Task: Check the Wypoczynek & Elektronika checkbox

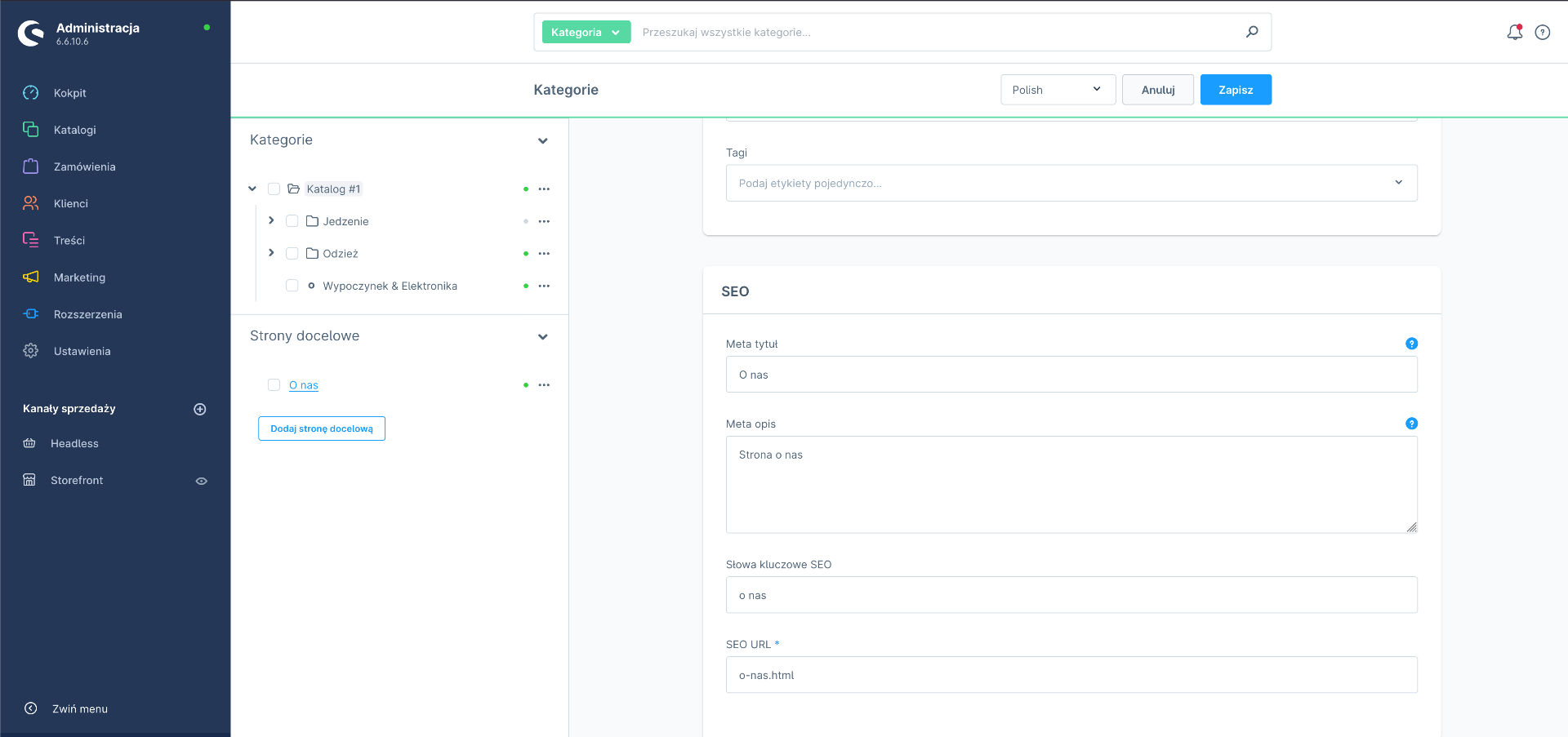Action: [x=292, y=286]
